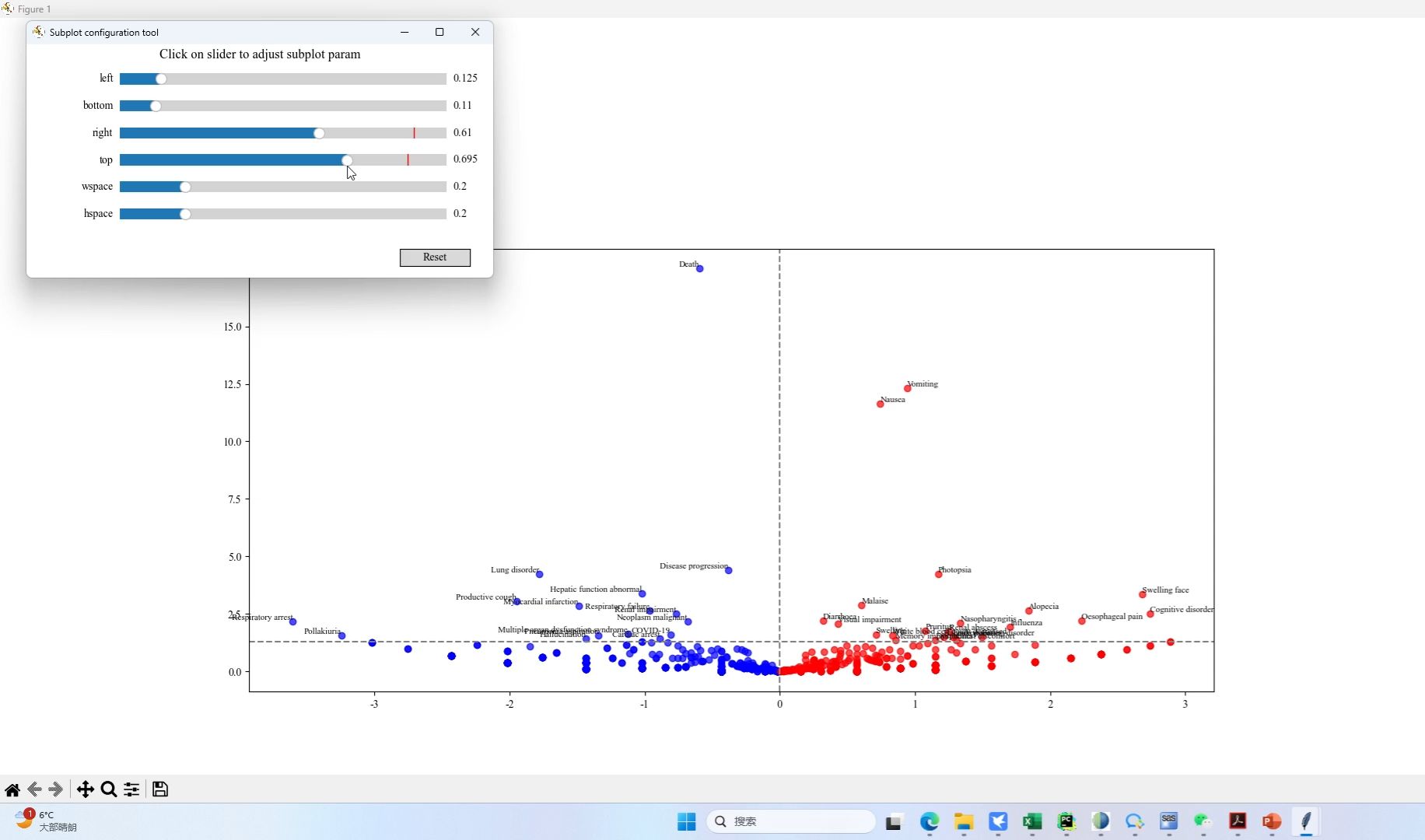Minimize the Subplot configuration tool window
Image resolution: width=1425 pixels, height=840 pixels.
404,32
